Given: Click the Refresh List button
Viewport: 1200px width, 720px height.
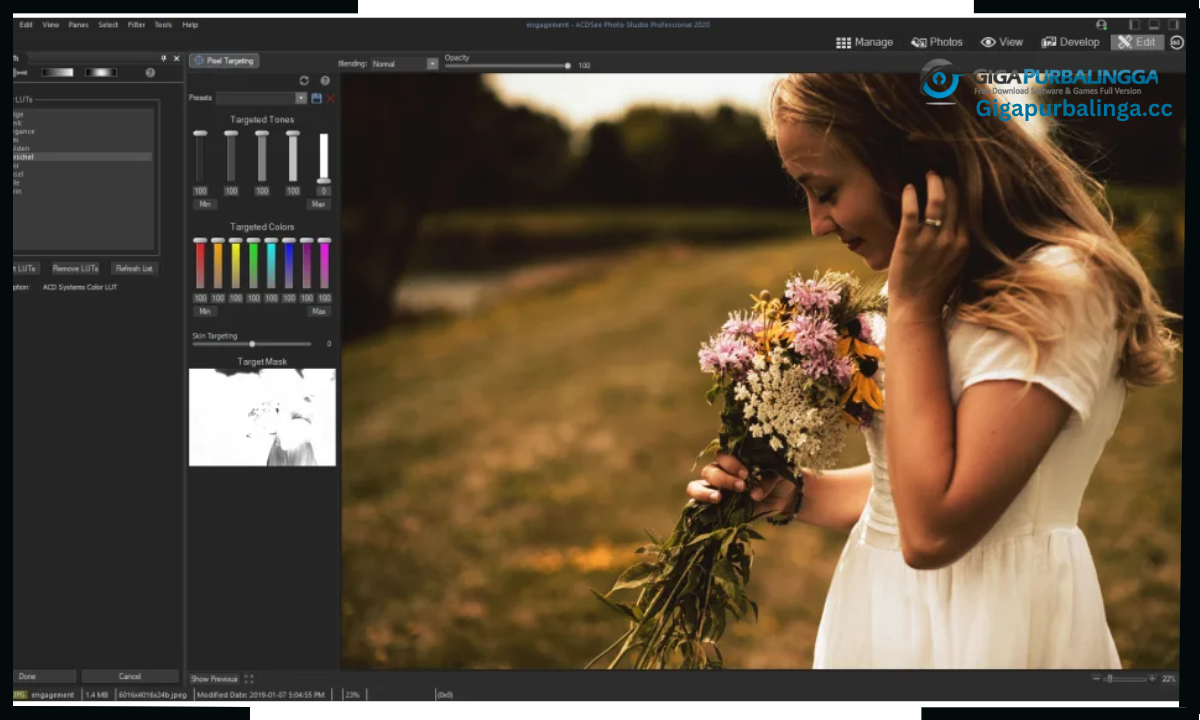Looking at the screenshot, I should [x=134, y=268].
